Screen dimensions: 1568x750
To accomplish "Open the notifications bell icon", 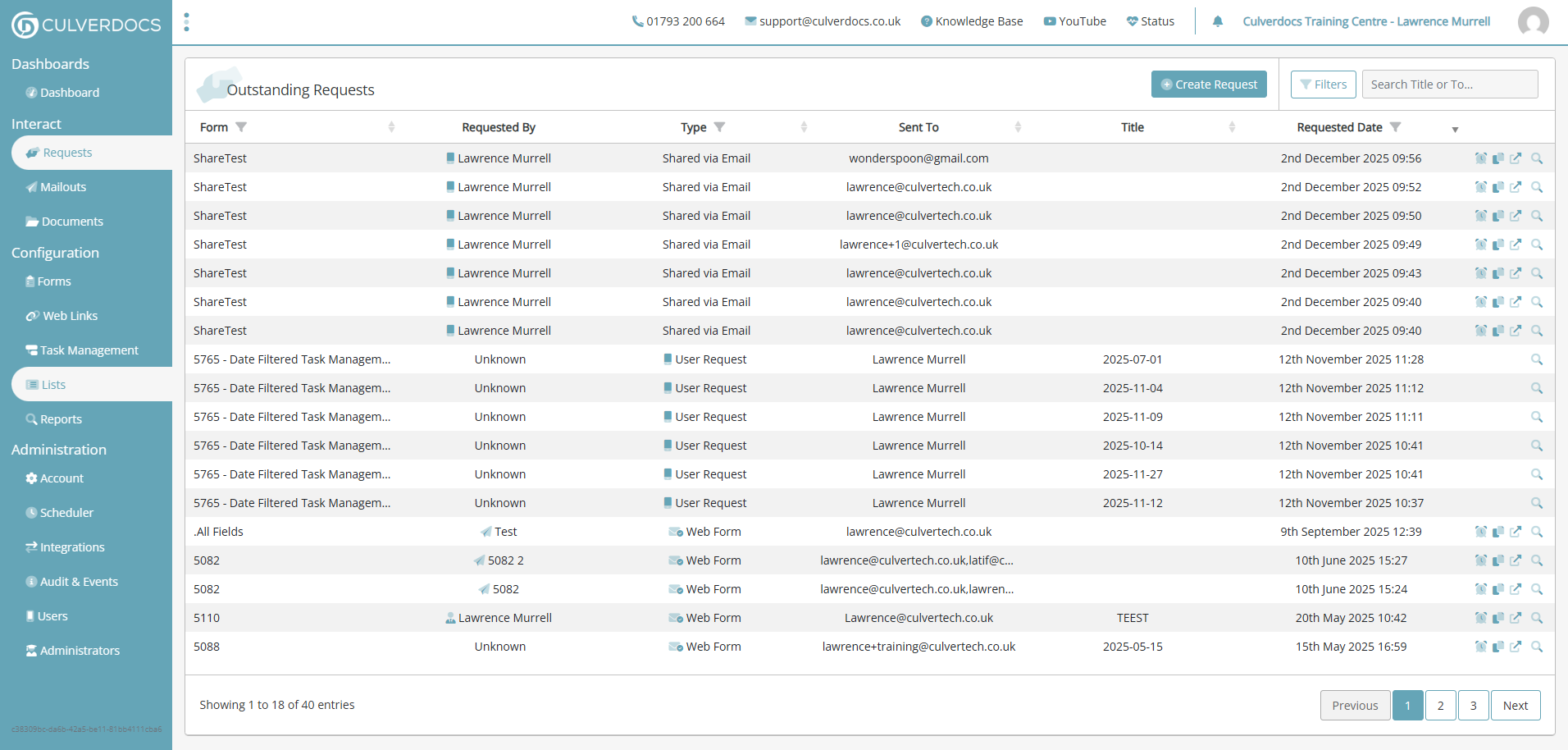I will pos(1218,21).
